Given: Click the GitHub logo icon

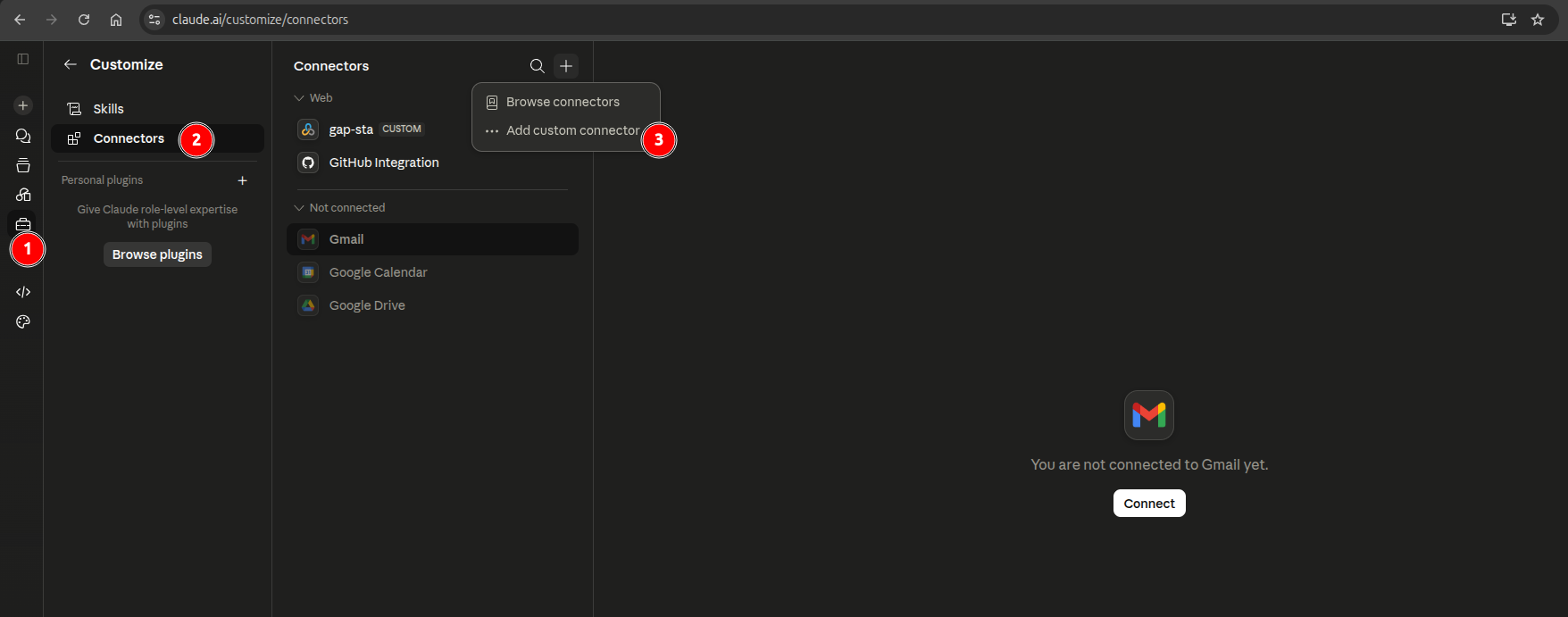Looking at the screenshot, I should (x=308, y=163).
